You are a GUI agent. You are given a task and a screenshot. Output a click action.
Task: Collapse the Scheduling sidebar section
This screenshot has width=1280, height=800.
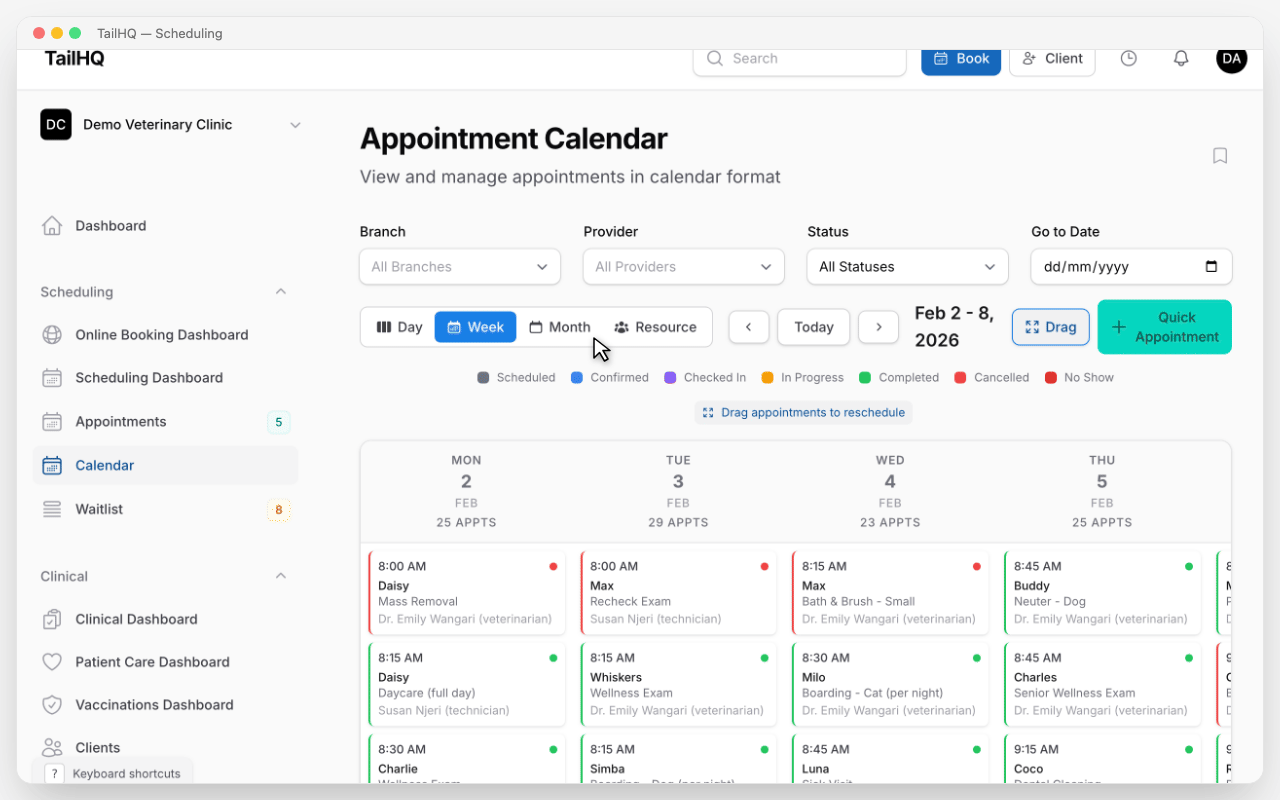point(281,292)
